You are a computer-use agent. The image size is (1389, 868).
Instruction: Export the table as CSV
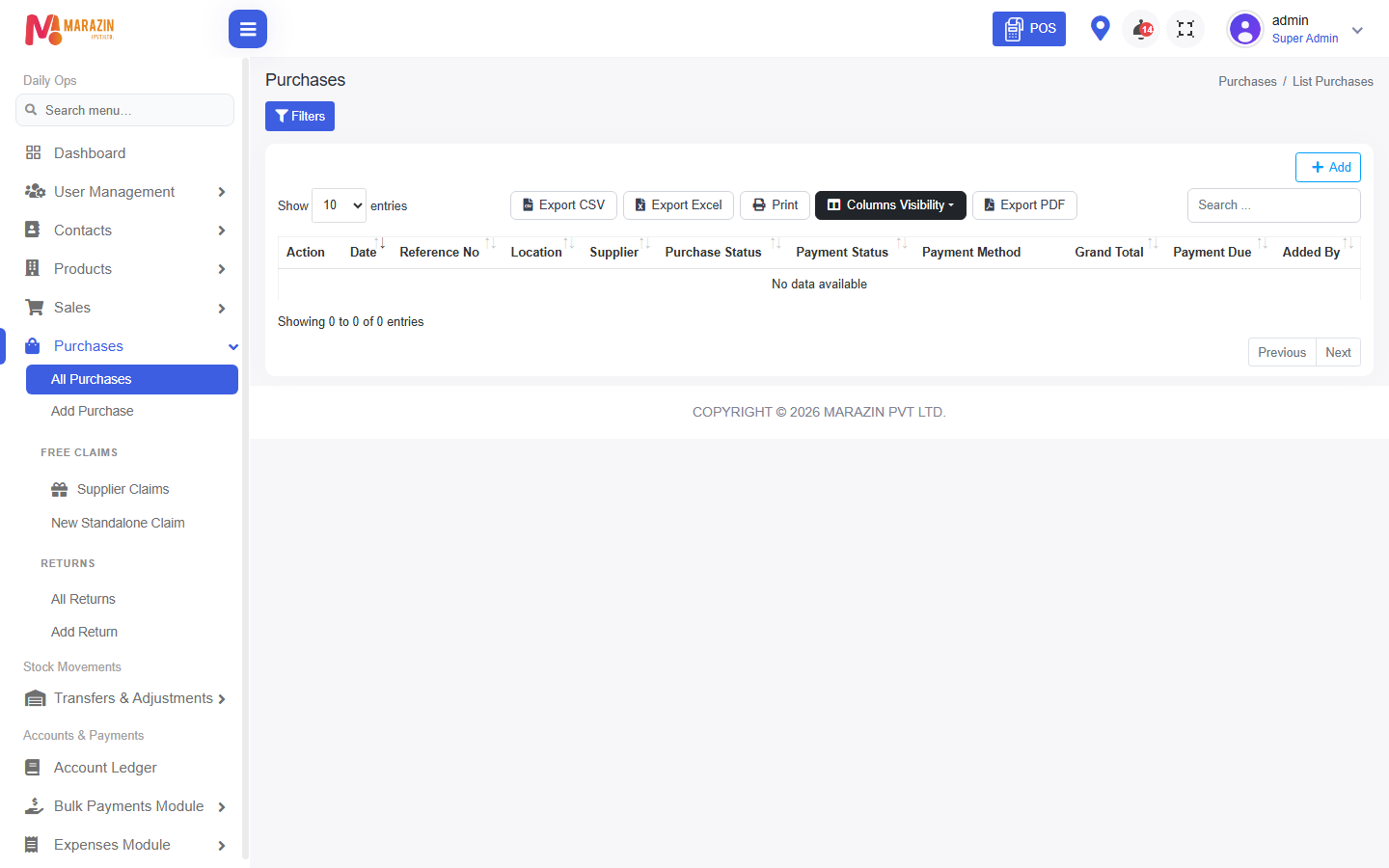pos(563,205)
